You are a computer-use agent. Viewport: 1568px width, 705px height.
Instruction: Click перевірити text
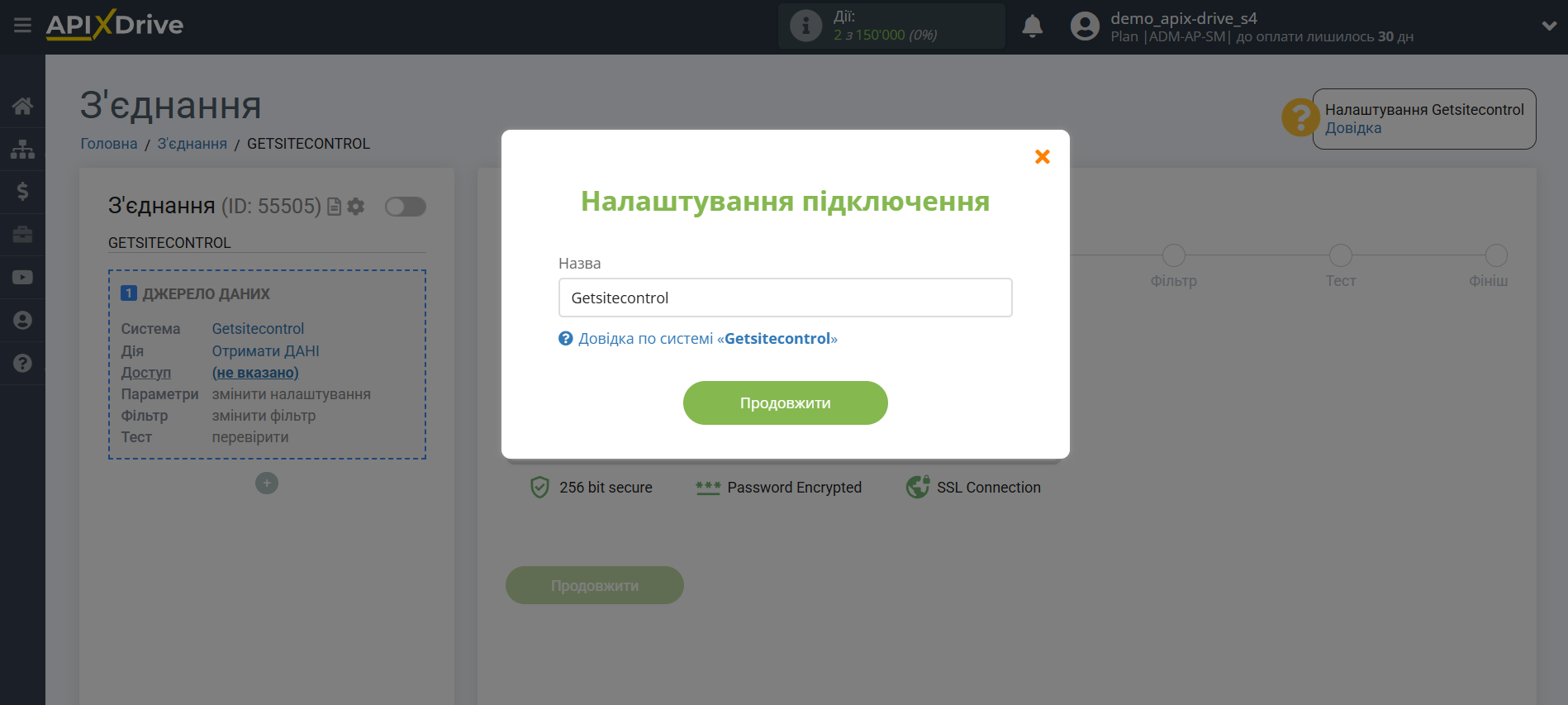250,437
